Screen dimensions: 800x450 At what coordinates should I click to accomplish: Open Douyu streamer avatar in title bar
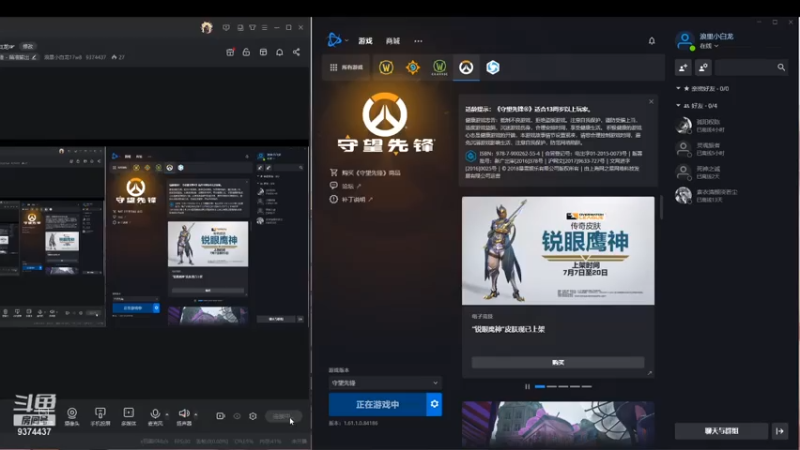pos(207,27)
